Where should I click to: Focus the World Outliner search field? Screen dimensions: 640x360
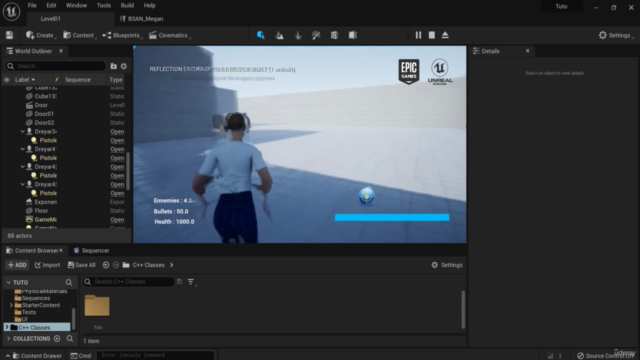56,66
